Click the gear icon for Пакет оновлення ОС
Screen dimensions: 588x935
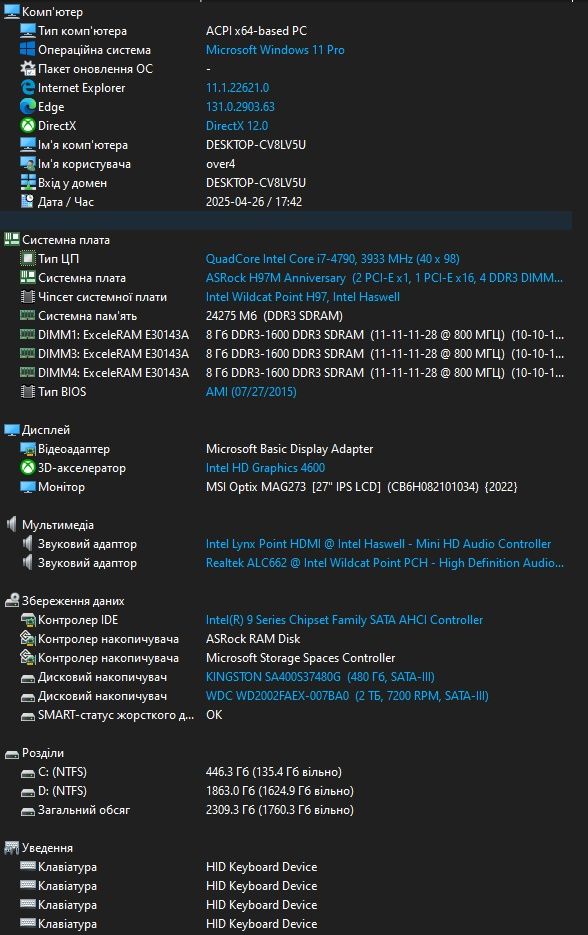pos(27,69)
